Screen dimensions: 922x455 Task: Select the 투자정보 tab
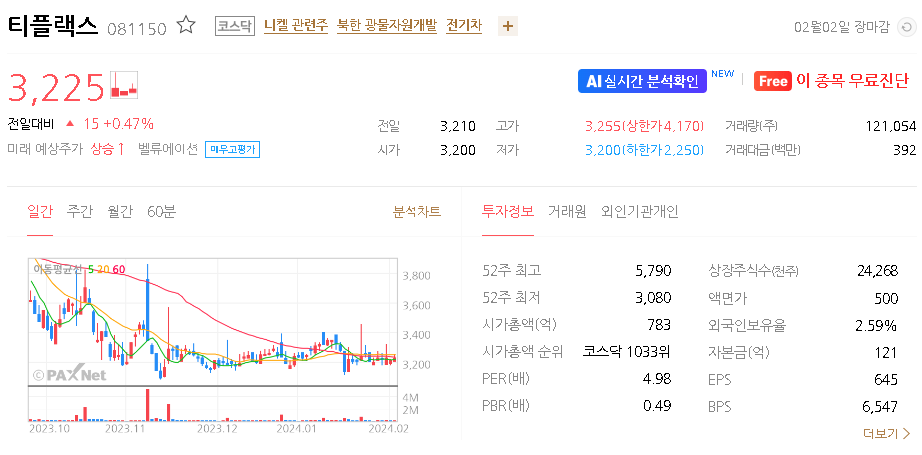click(508, 212)
